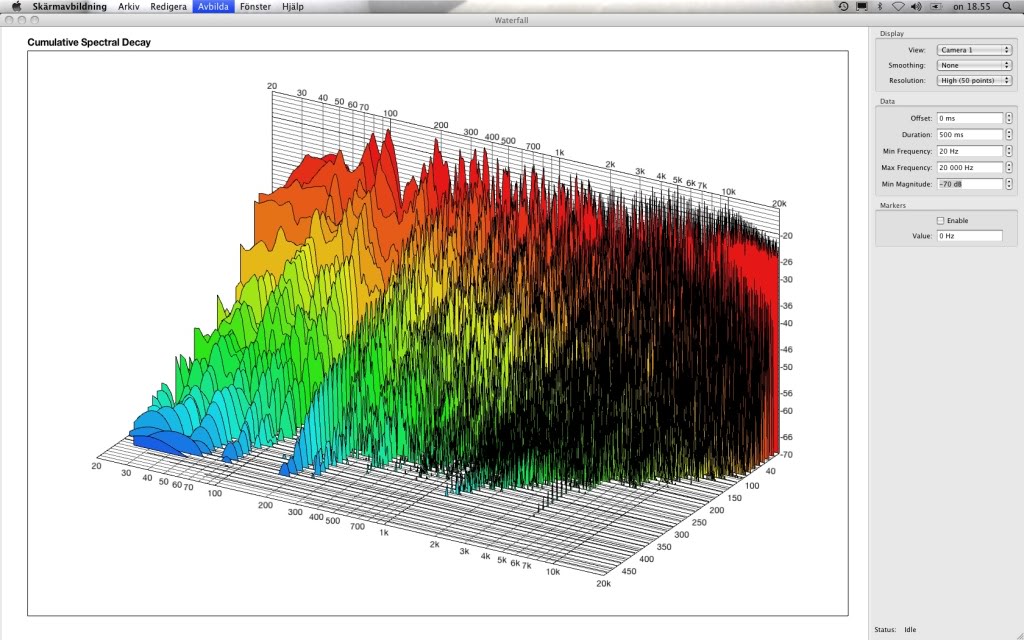
Task: Click the -46 magnitude axis label
Action: pyautogui.click(x=786, y=349)
